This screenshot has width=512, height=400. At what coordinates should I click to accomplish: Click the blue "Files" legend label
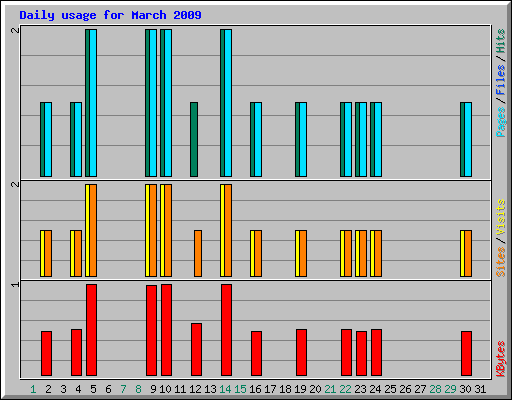(x=500, y=80)
